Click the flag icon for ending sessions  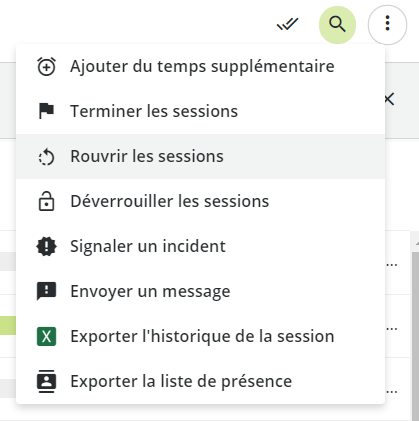click(x=46, y=111)
